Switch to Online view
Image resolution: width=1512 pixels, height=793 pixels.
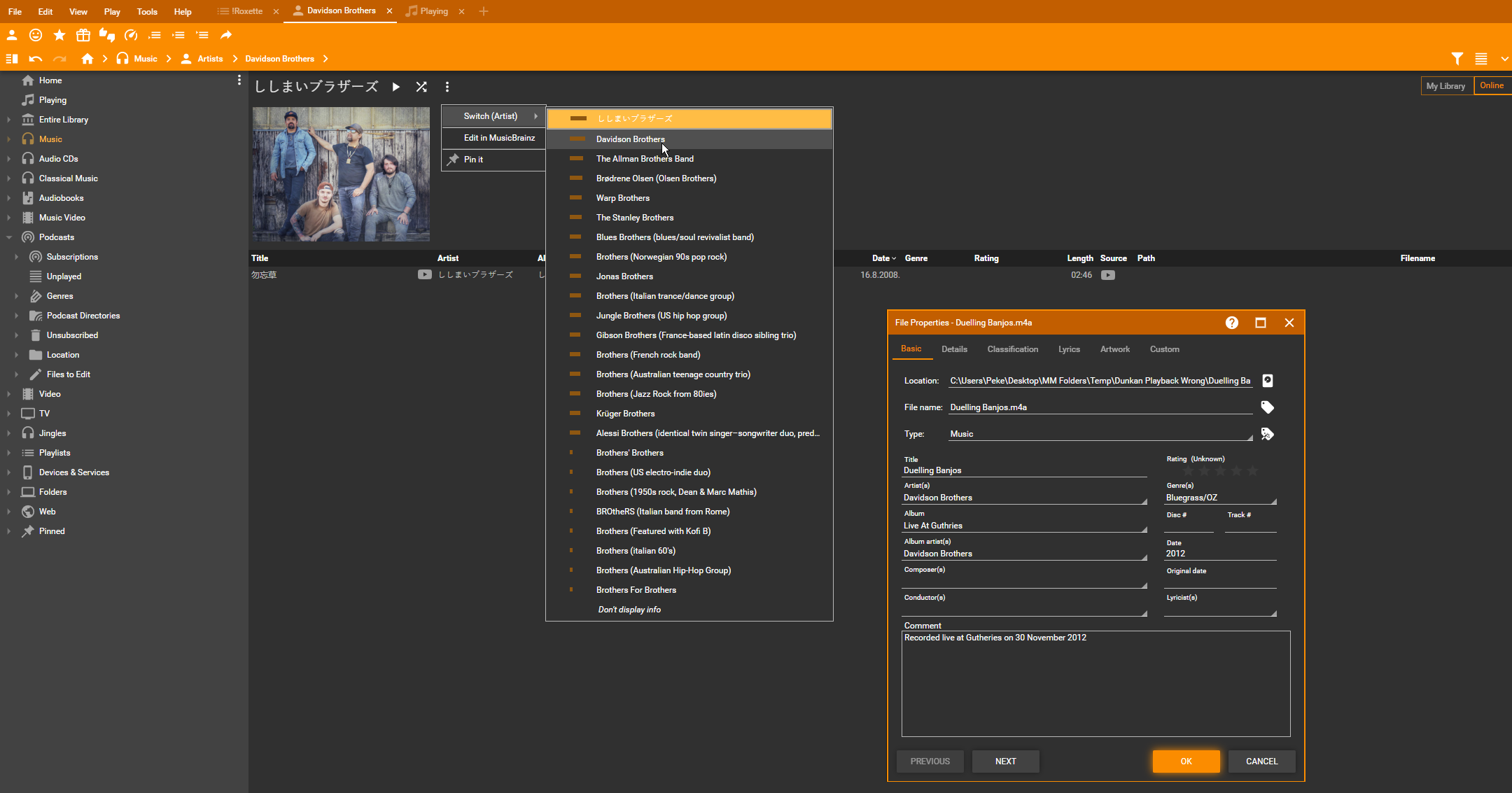pyautogui.click(x=1491, y=85)
